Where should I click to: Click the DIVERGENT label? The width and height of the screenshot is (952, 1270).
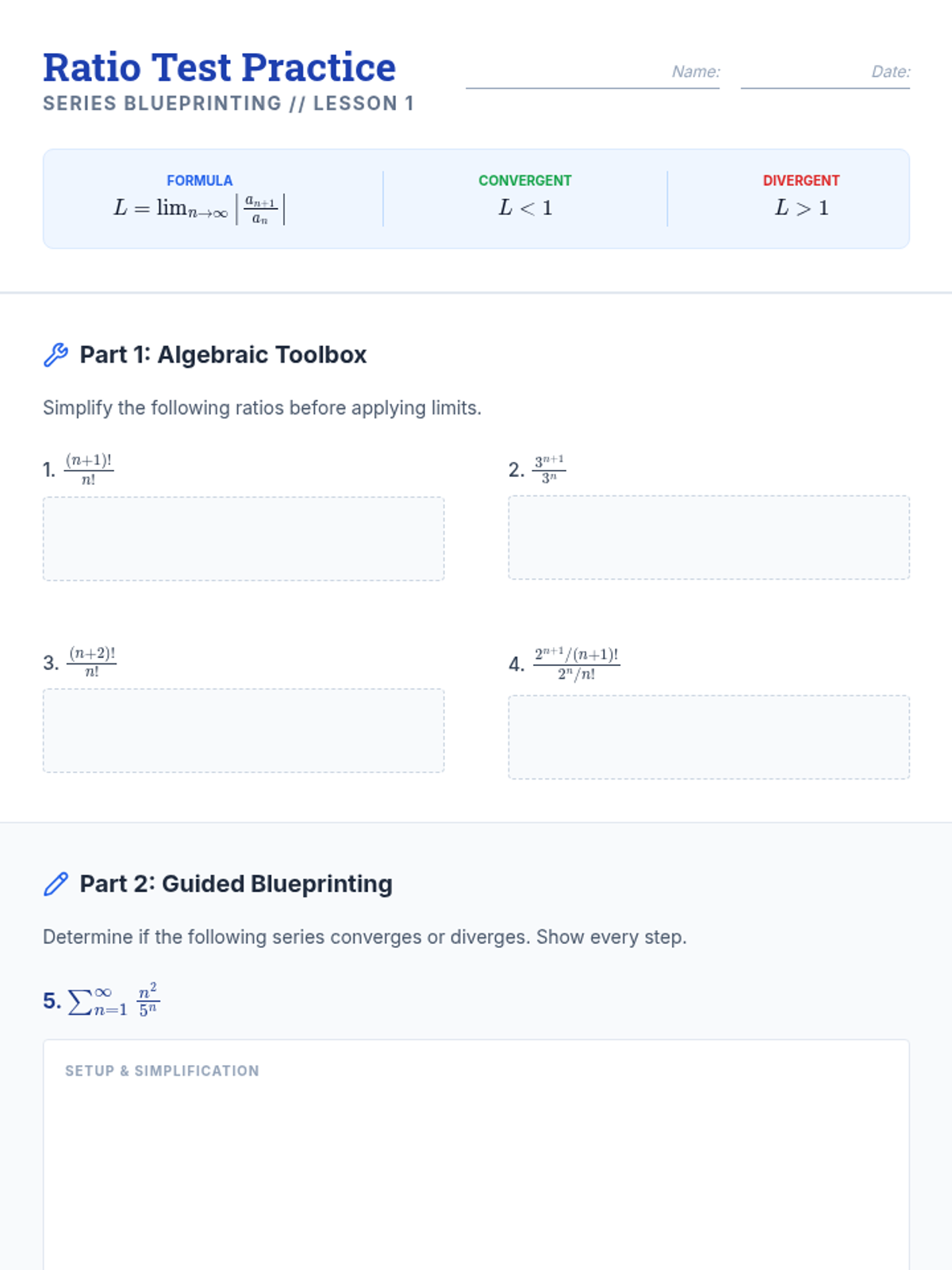800,181
